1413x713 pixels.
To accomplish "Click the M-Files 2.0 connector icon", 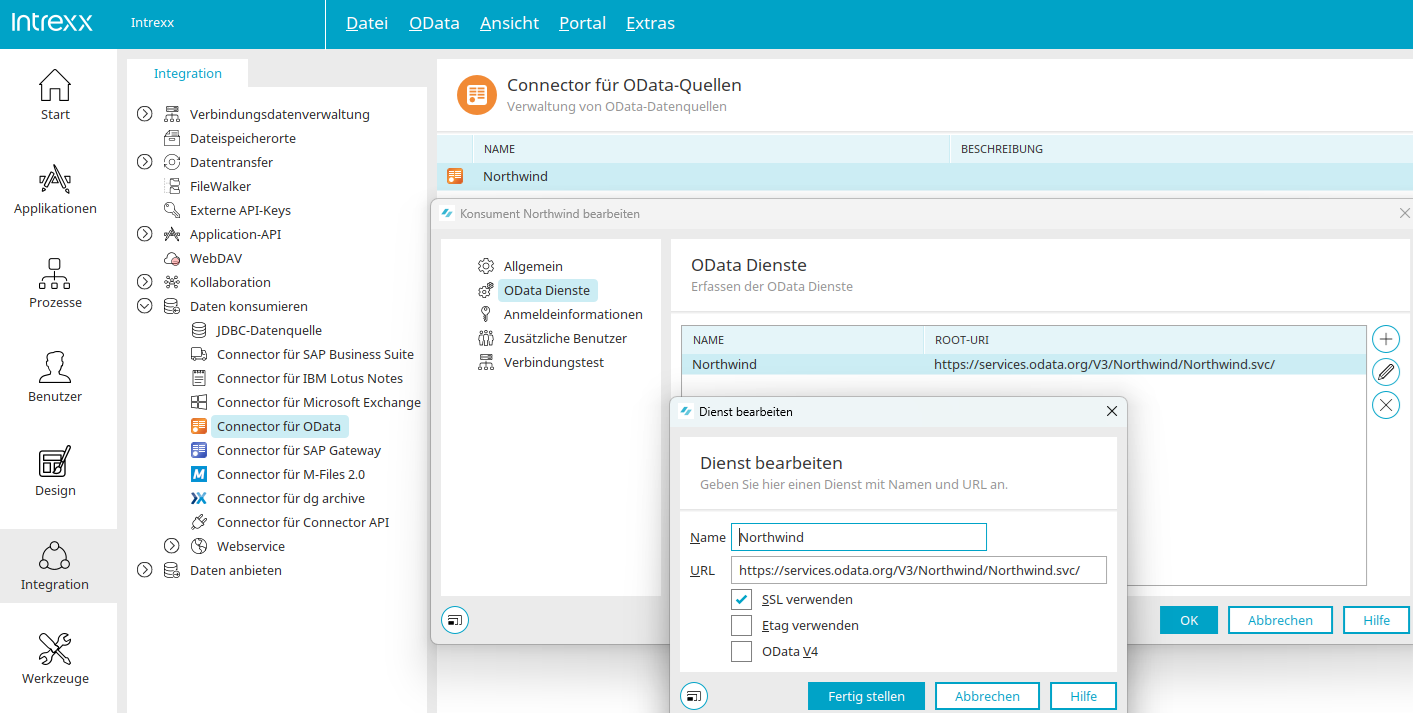I will pyautogui.click(x=198, y=474).
